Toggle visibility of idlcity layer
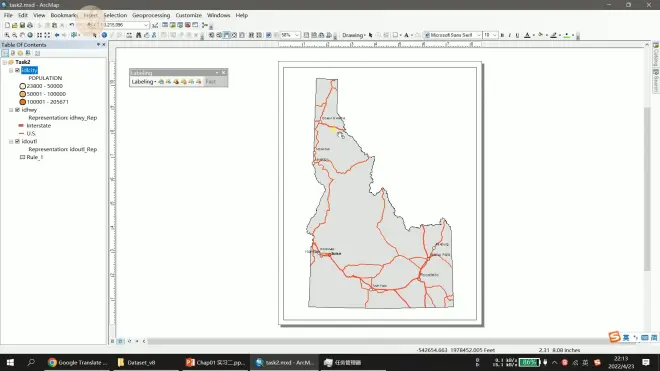660x371 pixels. [x=17, y=70]
